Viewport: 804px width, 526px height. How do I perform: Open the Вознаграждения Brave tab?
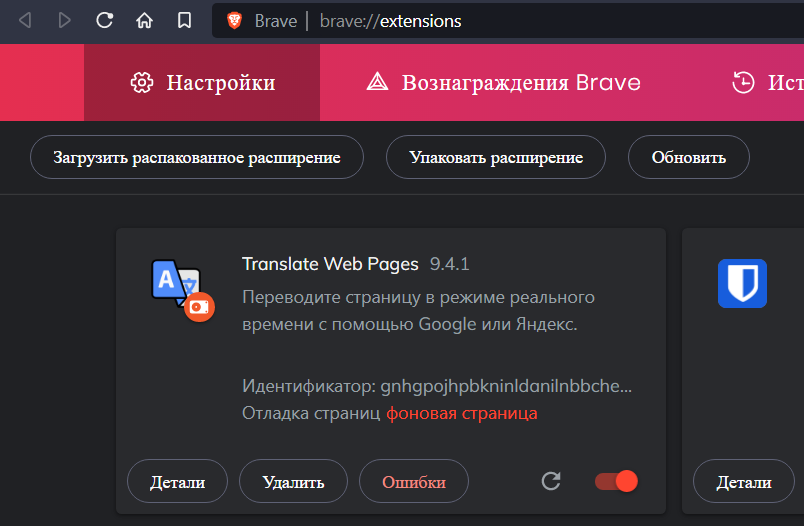coord(503,82)
